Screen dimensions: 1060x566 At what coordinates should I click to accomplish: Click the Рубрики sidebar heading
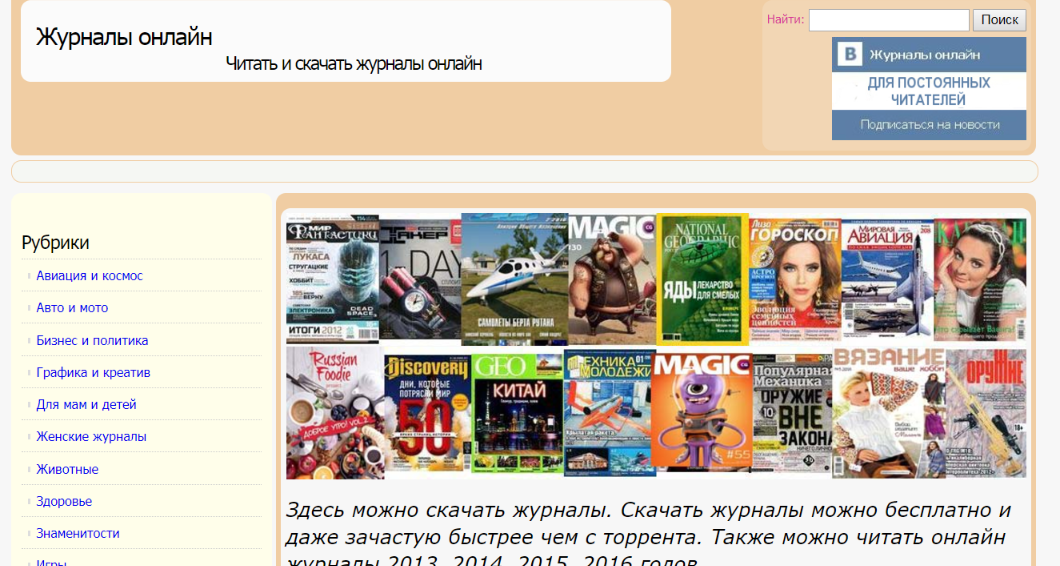[55, 243]
